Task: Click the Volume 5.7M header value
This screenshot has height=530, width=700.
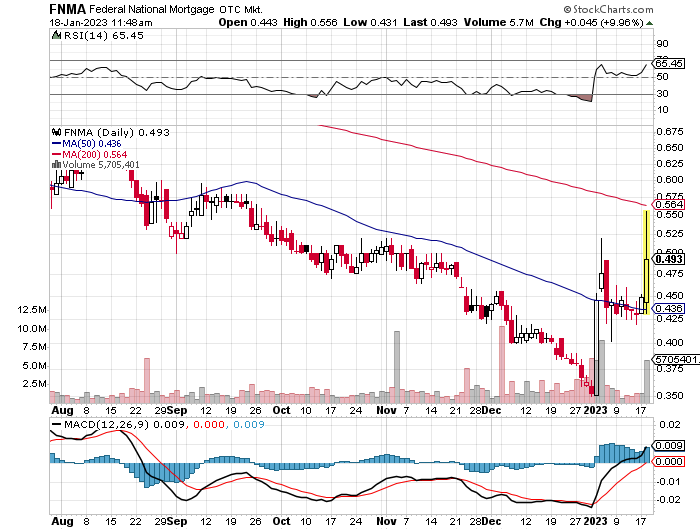Action: 499,22
